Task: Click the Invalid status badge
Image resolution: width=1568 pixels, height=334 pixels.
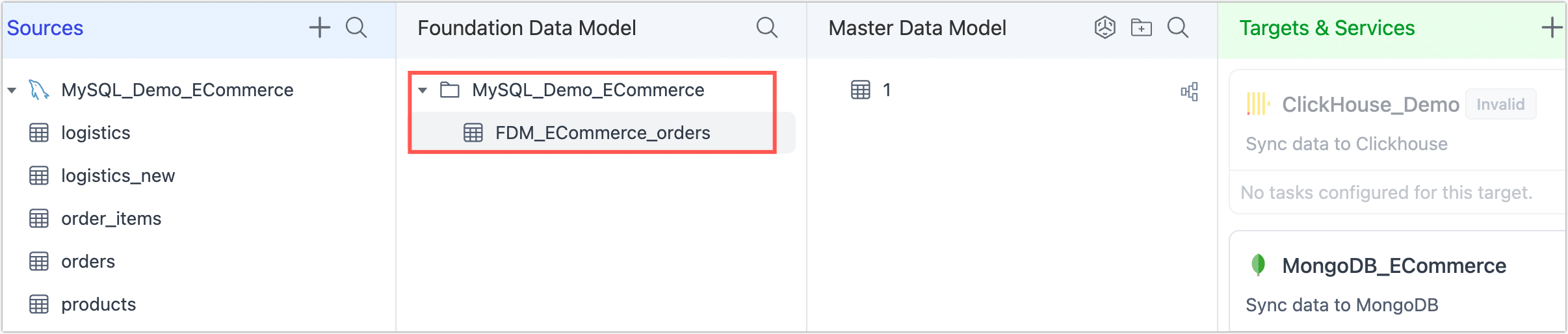Action: point(1500,105)
